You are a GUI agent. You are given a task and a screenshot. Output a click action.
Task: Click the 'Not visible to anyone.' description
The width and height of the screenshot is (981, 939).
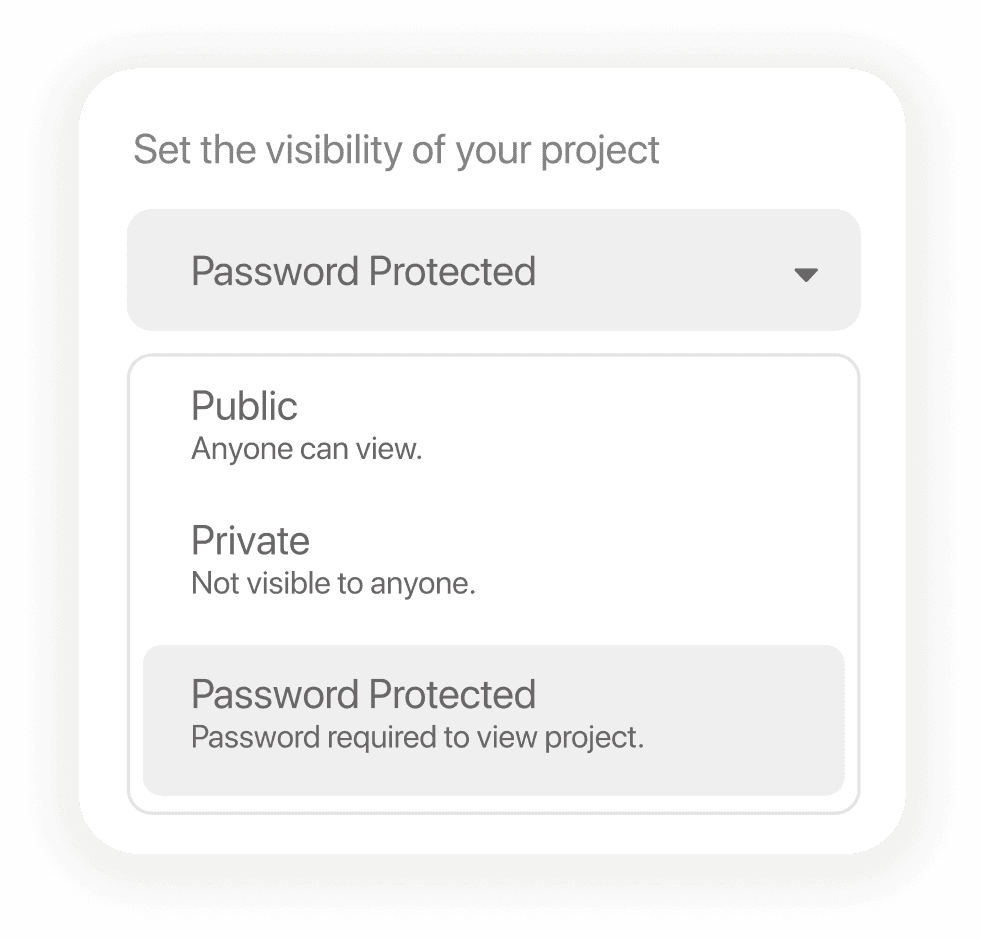(333, 584)
